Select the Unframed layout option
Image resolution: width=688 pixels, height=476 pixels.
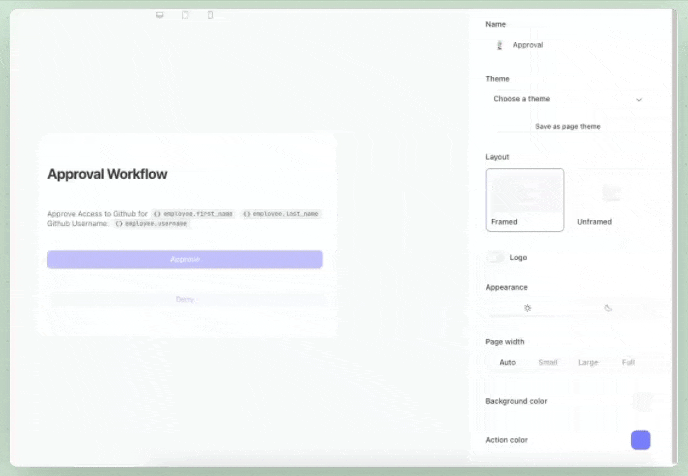point(611,200)
